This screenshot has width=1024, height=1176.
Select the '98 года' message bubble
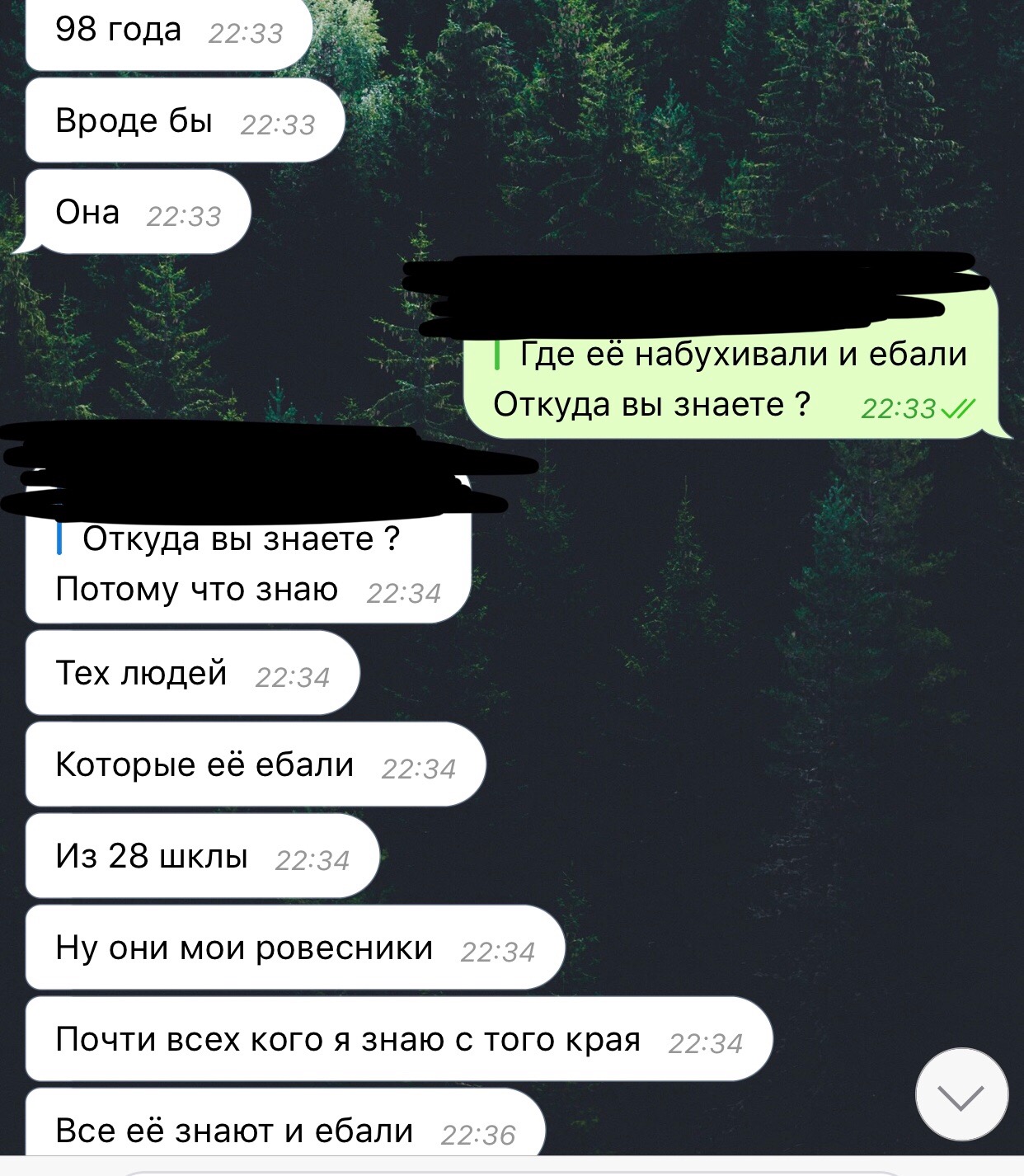click(x=169, y=31)
